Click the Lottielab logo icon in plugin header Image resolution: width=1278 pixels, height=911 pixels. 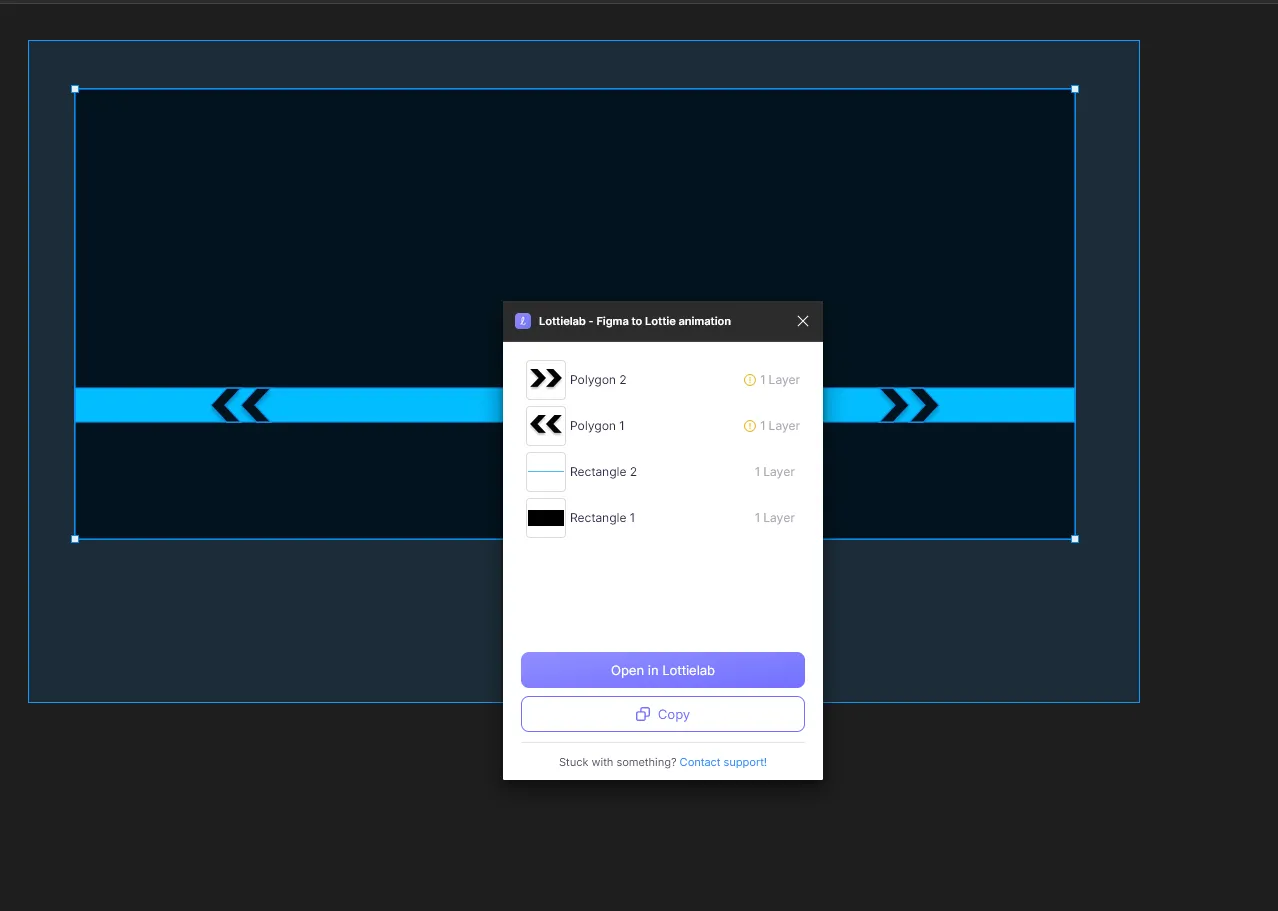coord(522,321)
